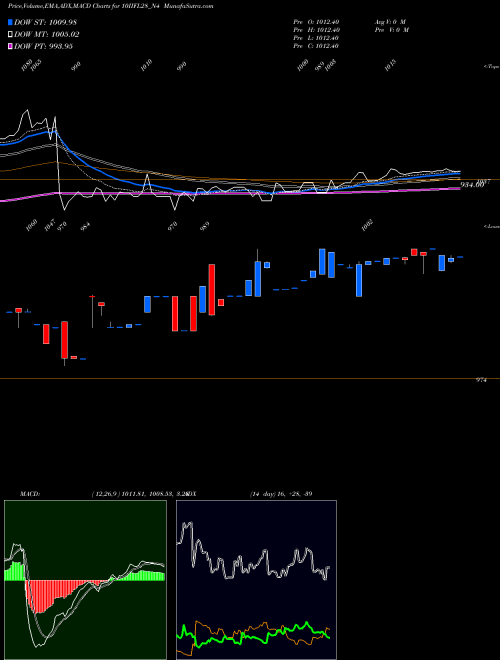The height and width of the screenshot is (660, 500).
Task: Click the '934.00' price label on EMA chart
Action: click(x=471, y=185)
